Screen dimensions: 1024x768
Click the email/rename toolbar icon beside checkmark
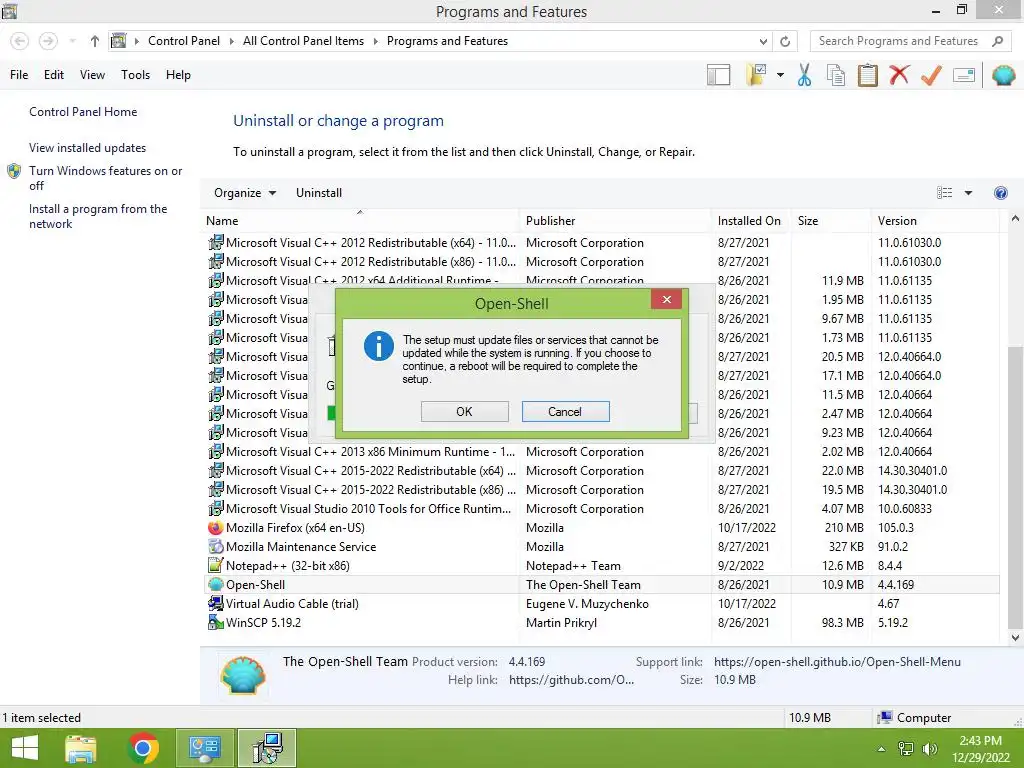click(x=964, y=76)
